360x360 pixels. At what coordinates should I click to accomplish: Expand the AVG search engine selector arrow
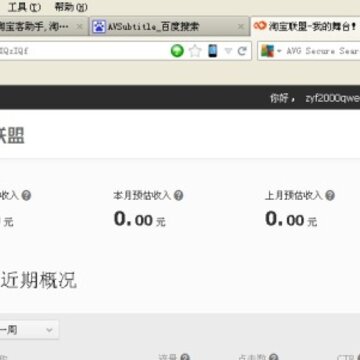[x=279, y=51]
